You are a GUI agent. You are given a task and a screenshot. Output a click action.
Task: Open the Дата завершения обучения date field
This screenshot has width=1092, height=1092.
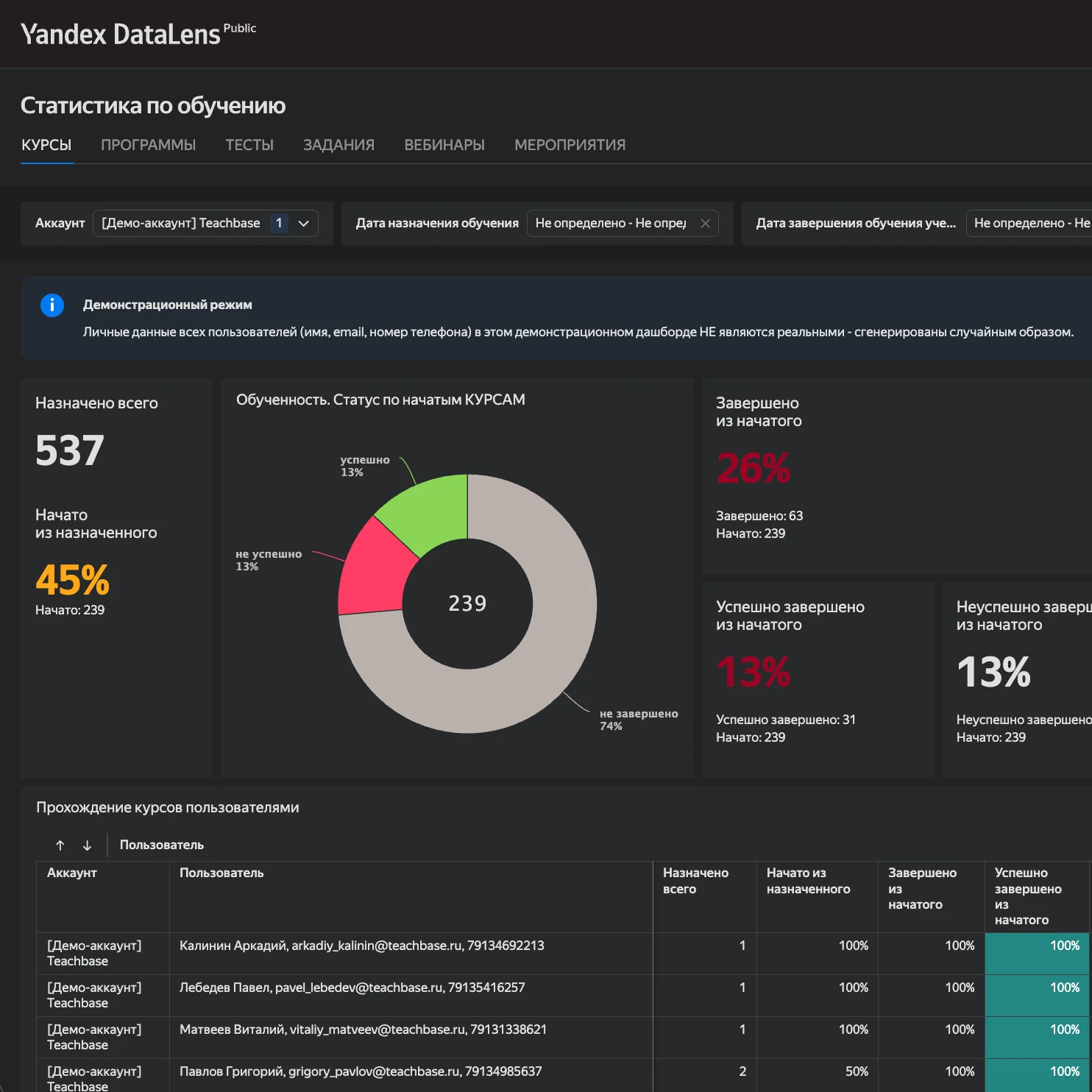click(x=1029, y=223)
